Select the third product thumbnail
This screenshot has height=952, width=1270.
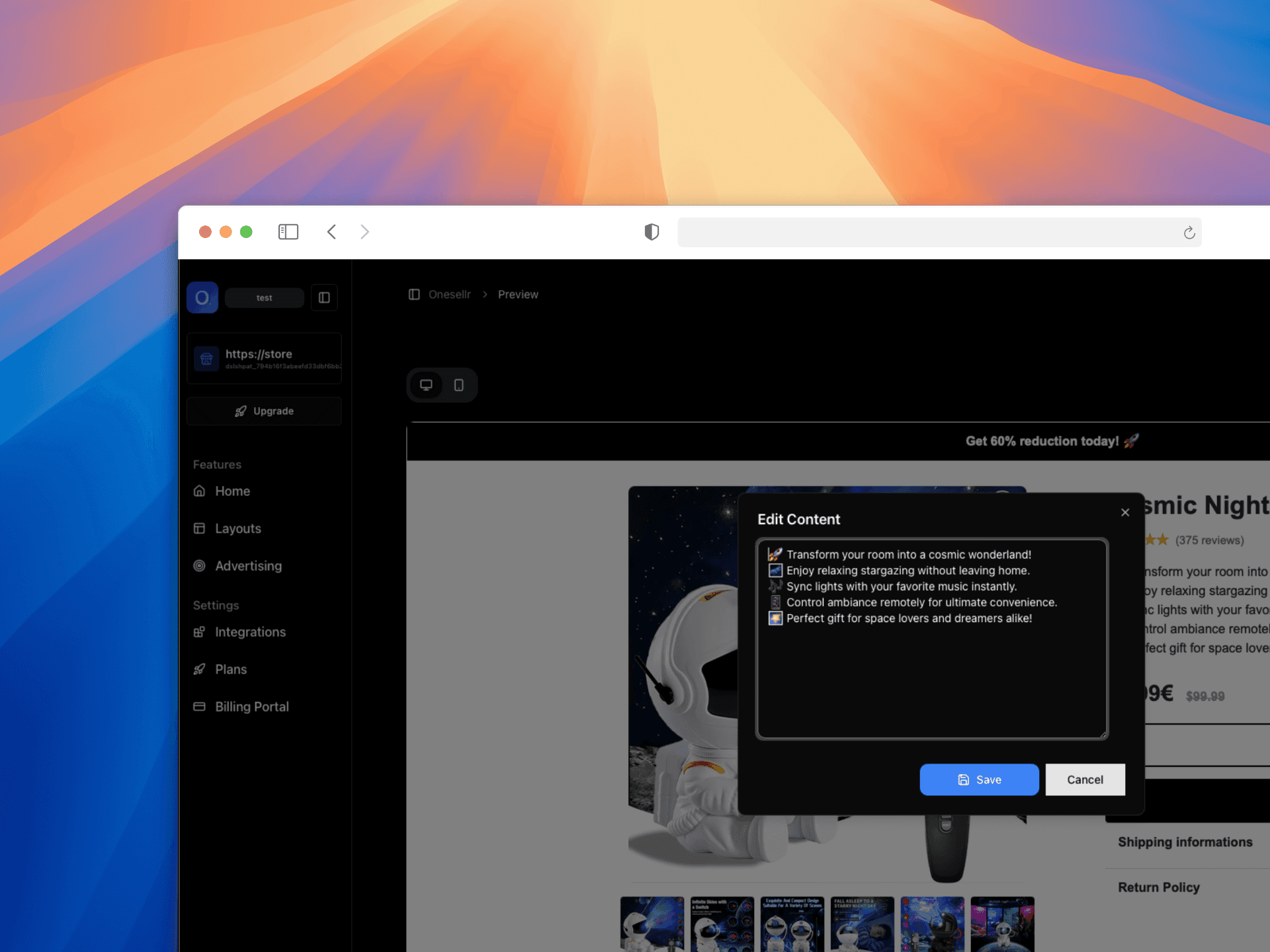click(x=792, y=924)
